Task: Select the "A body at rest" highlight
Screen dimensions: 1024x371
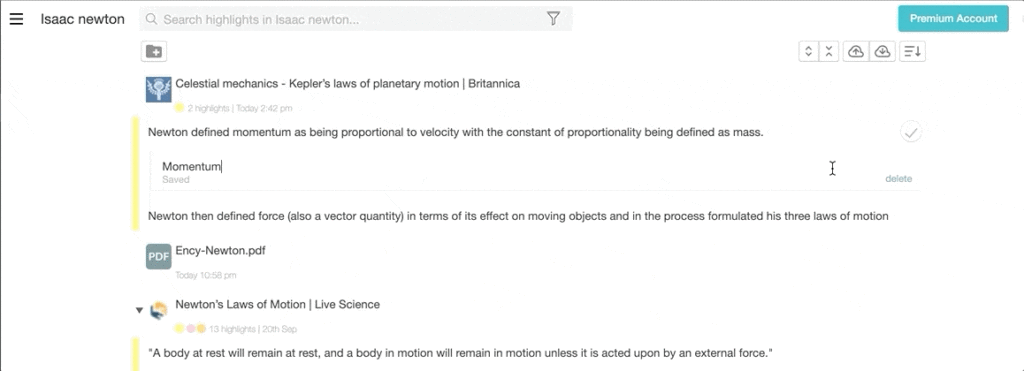Action: tap(460, 353)
